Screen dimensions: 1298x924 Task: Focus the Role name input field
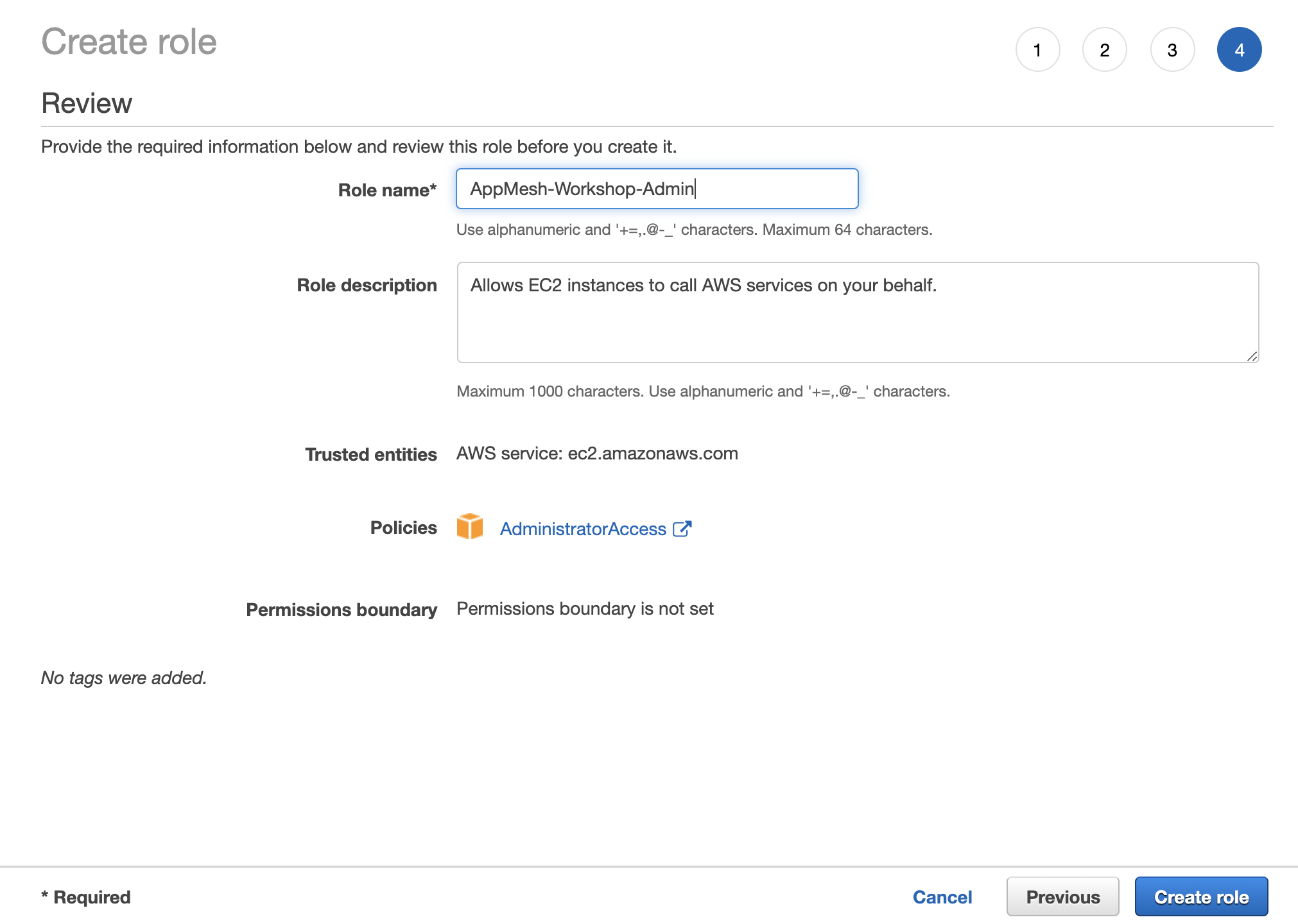[x=656, y=189]
